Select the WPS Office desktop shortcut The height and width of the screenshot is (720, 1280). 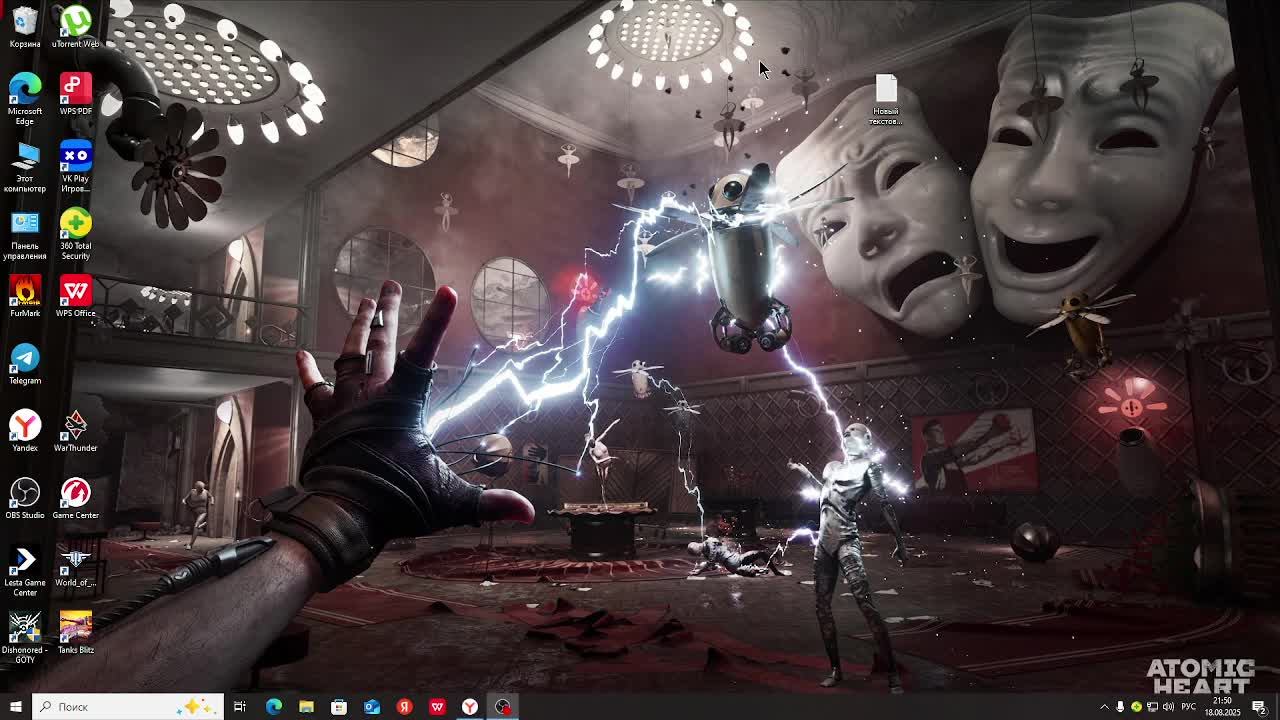75,297
